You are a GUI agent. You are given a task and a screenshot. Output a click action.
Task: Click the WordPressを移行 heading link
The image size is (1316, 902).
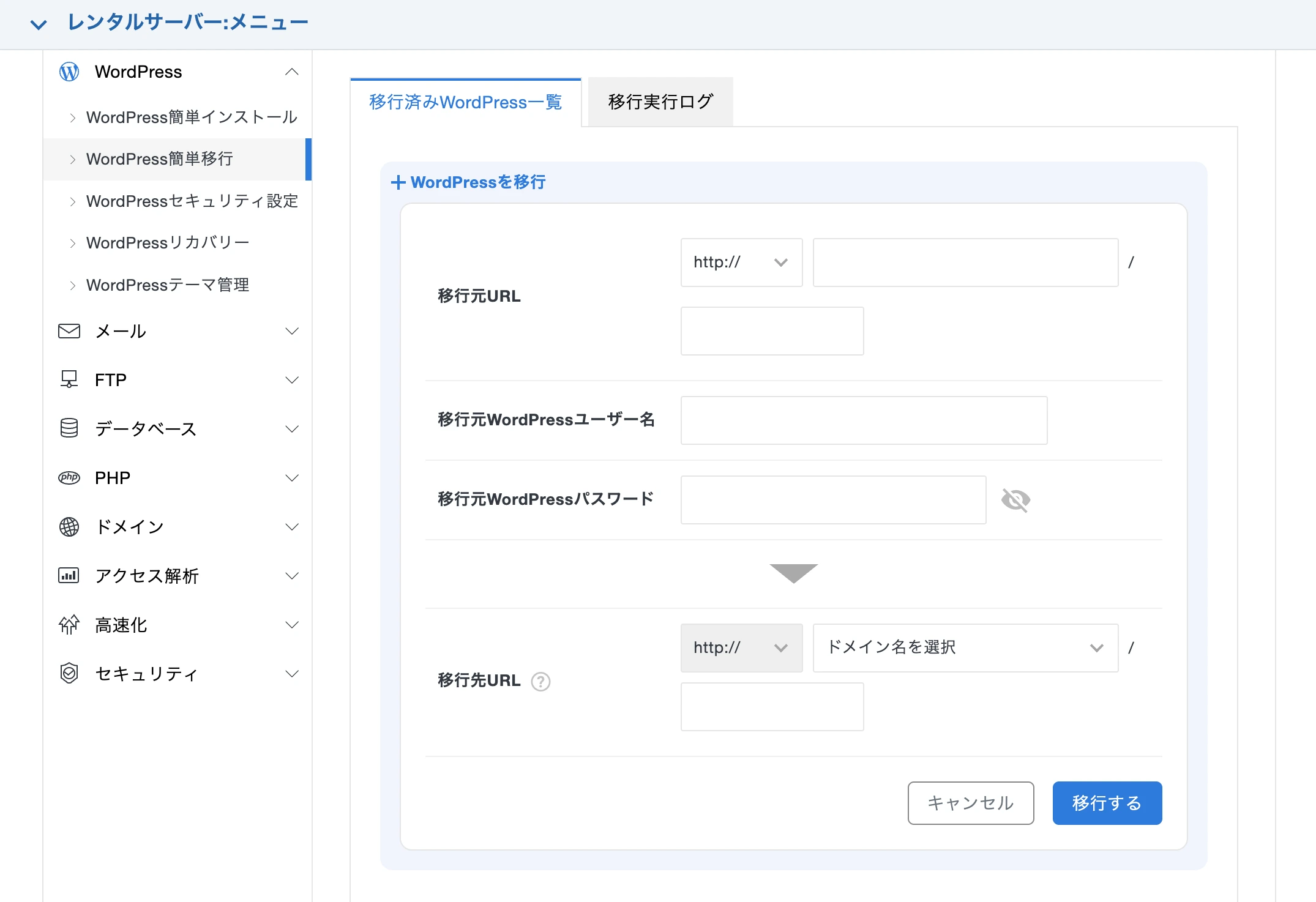click(x=478, y=182)
